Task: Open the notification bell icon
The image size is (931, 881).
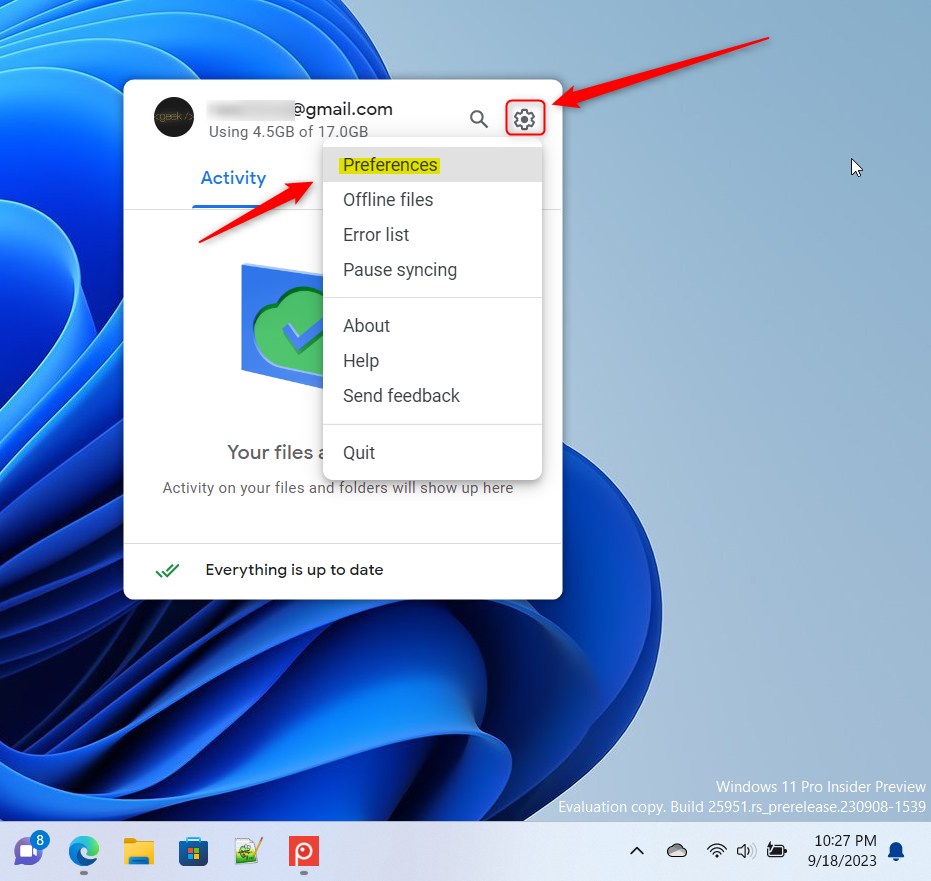Action: pyautogui.click(x=896, y=851)
